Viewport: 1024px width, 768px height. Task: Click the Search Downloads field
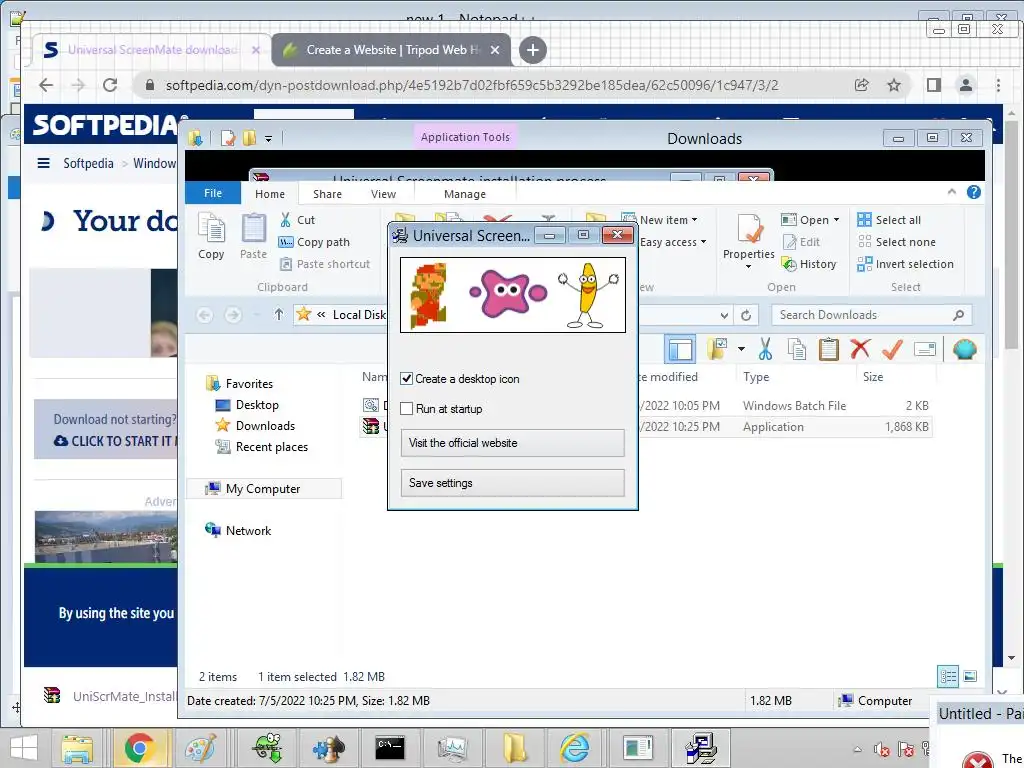(872, 315)
